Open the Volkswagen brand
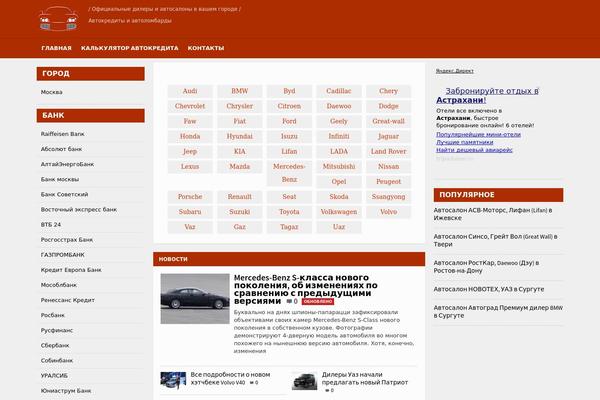The image size is (600, 400). [x=339, y=212]
